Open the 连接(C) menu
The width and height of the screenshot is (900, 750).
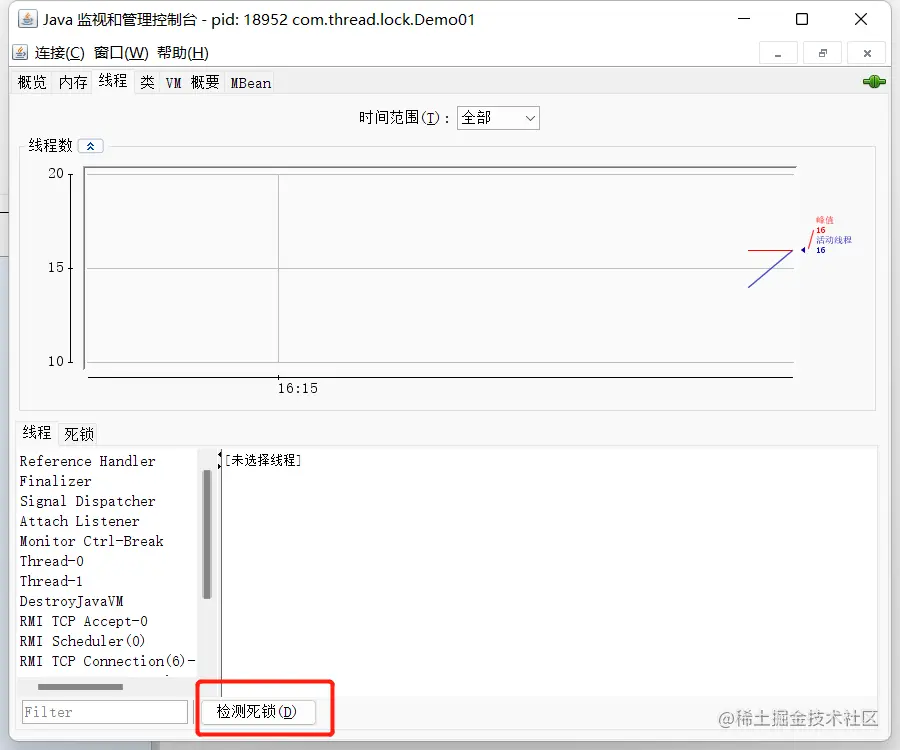click(59, 53)
